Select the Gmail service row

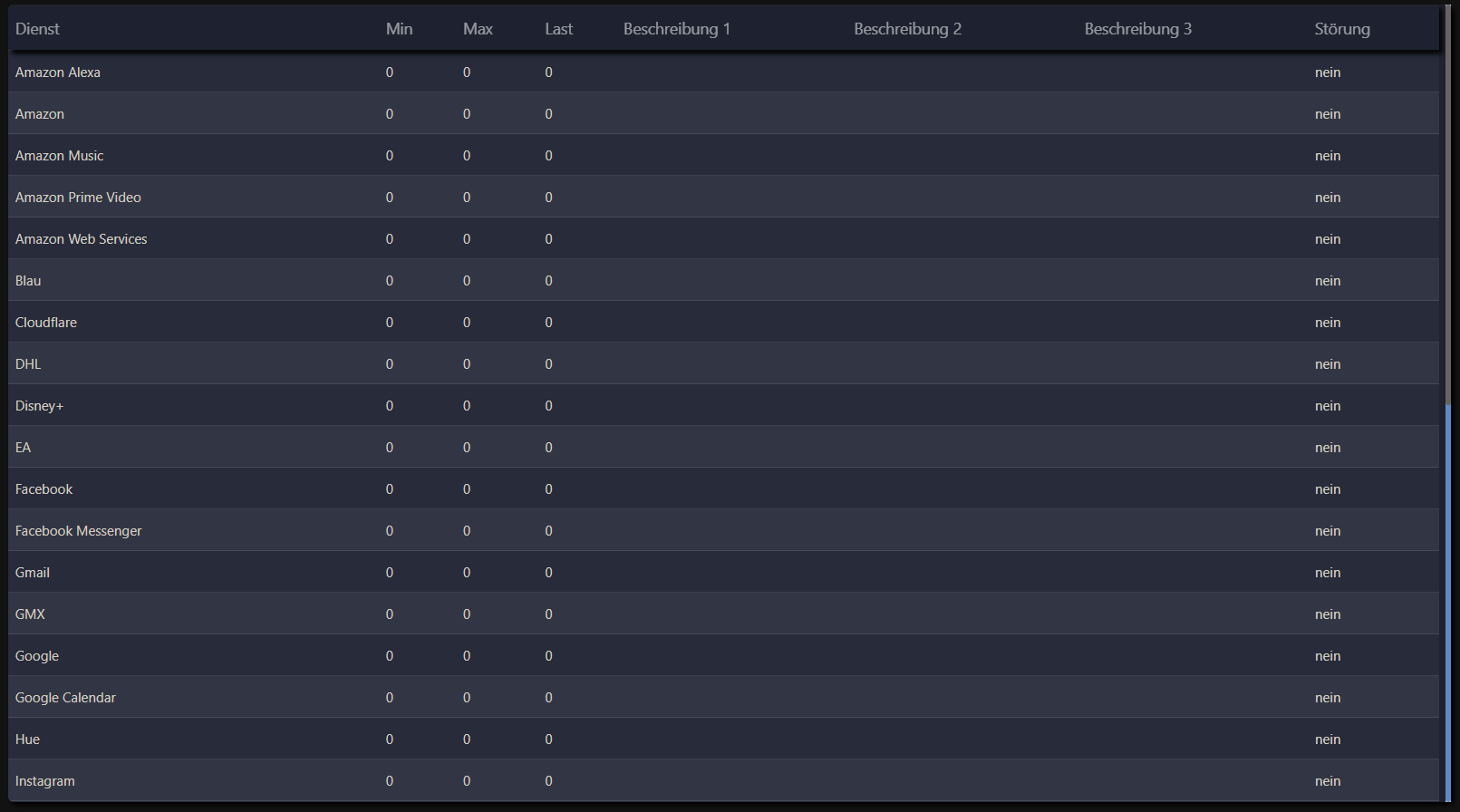[x=33, y=573]
